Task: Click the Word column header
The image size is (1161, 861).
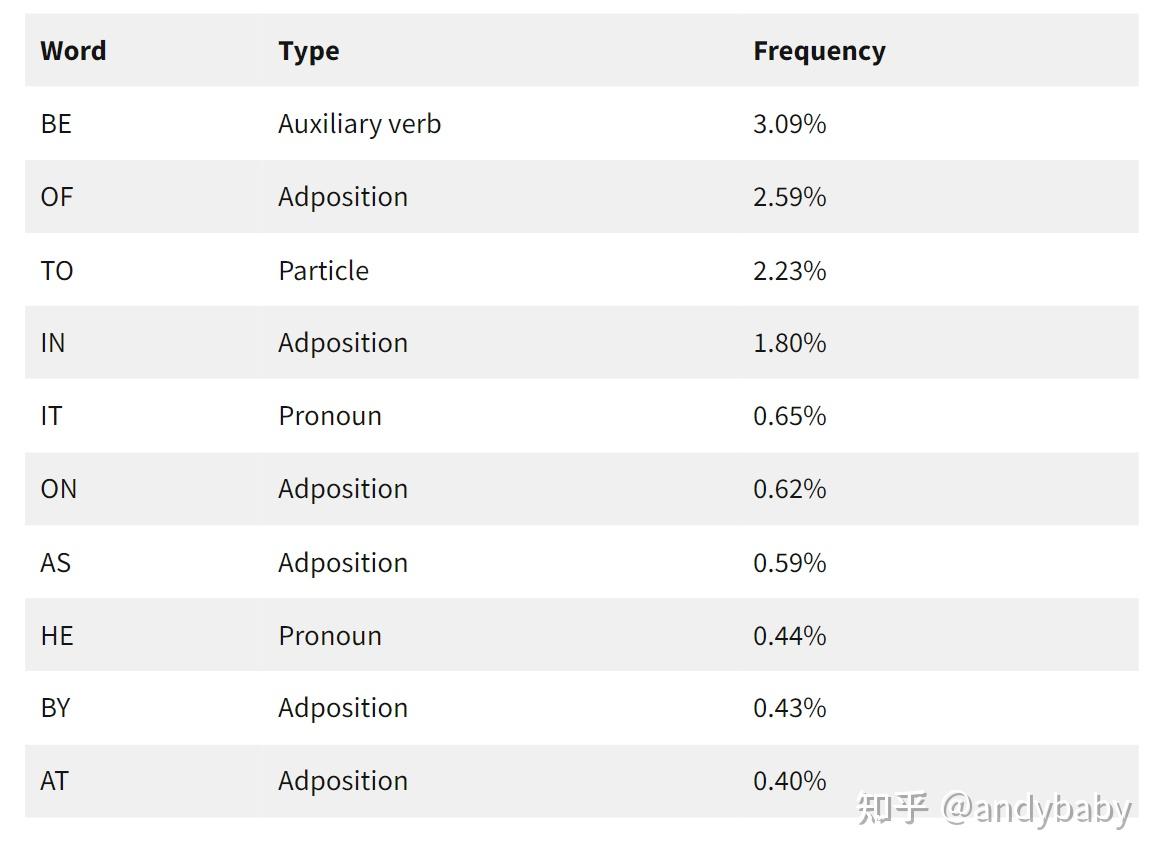Action: pyautogui.click(x=73, y=51)
